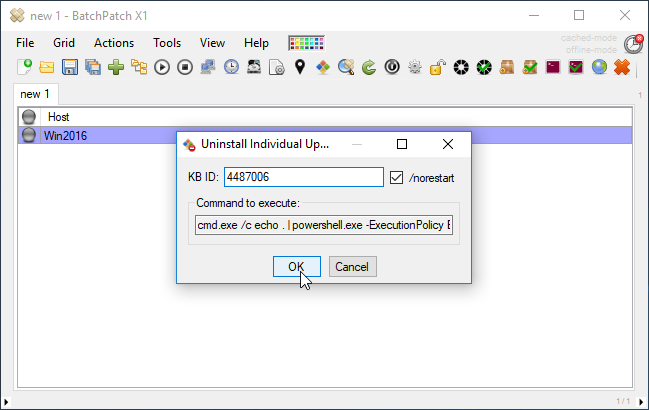Click the Windows update flag icon
Image resolution: width=649 pixels, height=410 pixels.
(323, 67)
